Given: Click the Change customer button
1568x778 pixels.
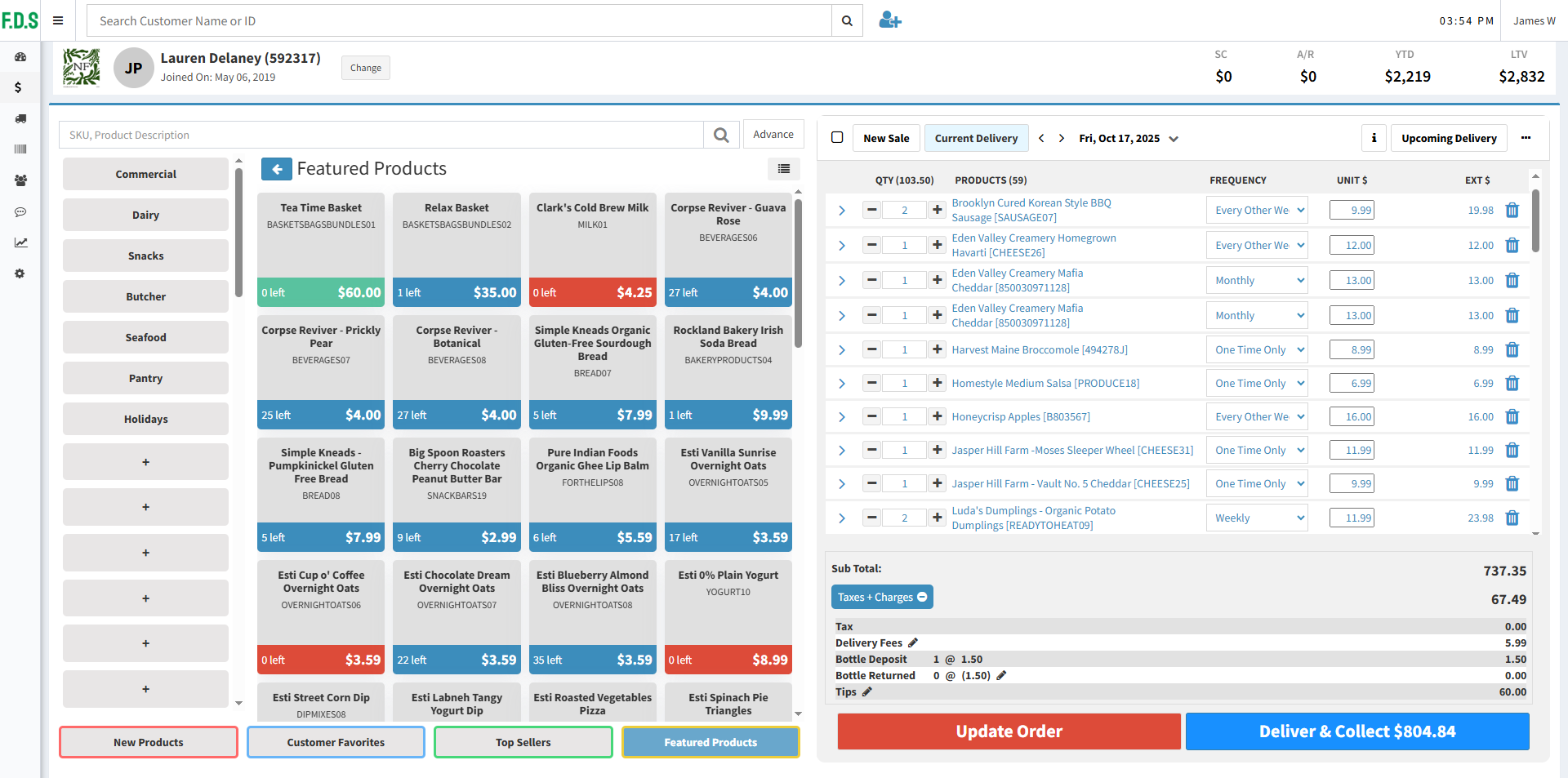Looking at the screenshot, I should (x=365, y=68).
